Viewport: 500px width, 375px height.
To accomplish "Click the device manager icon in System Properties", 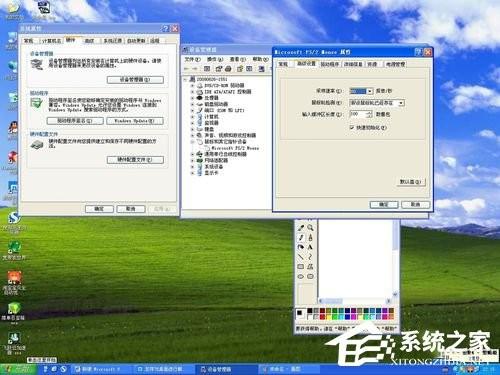I will pos(37,64).
